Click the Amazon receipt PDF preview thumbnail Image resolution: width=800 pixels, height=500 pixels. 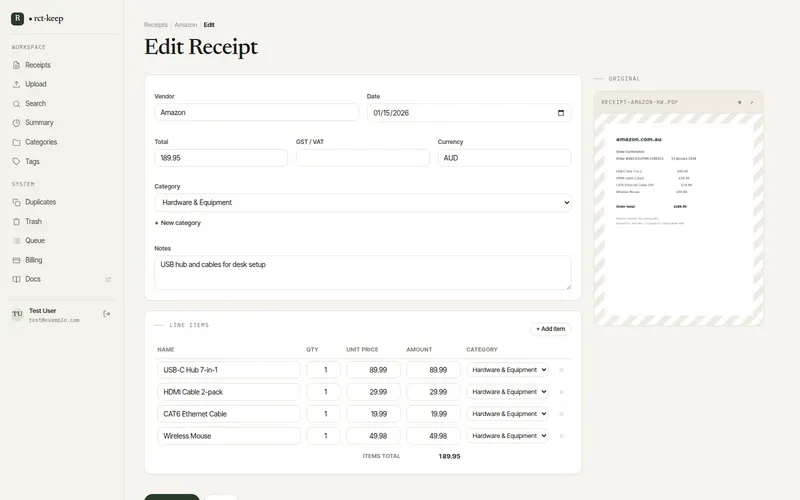coord(679,219)
